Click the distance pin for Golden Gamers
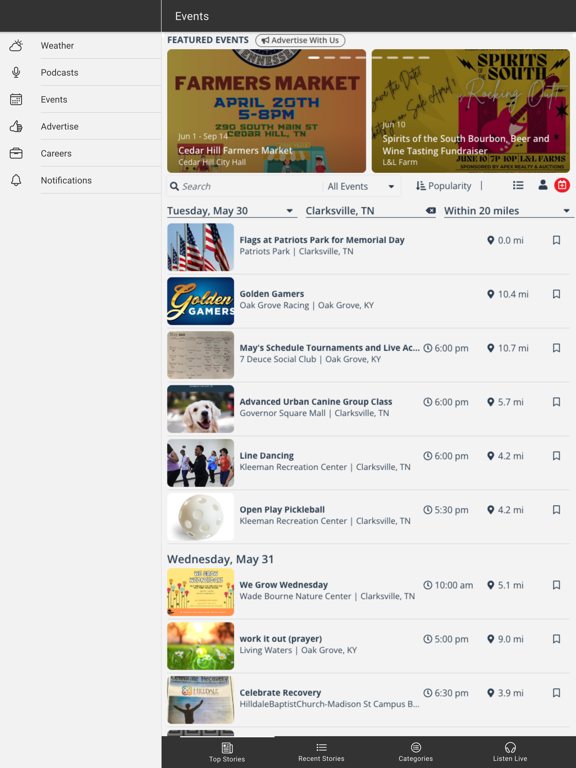This screenshot has height=768, width=576. (490, 294)
